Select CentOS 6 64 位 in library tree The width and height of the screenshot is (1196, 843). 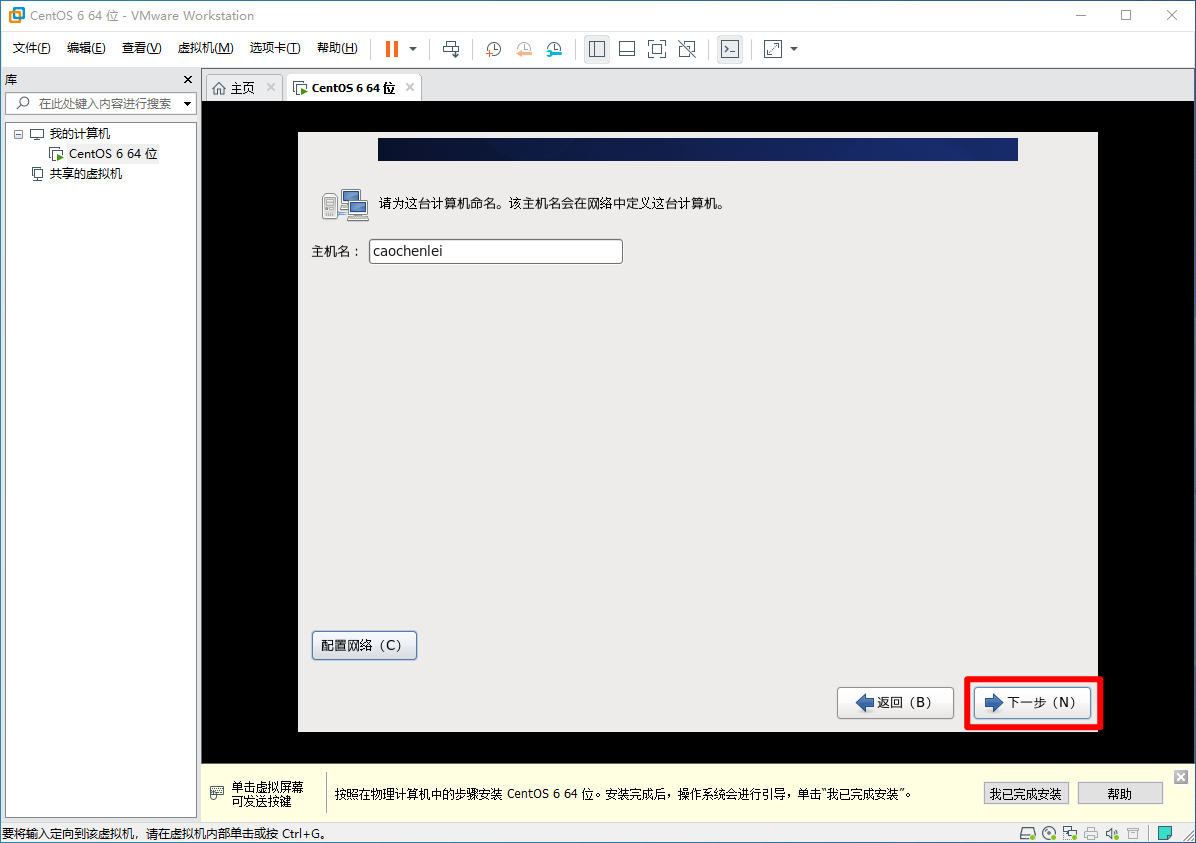coord(113,153)
